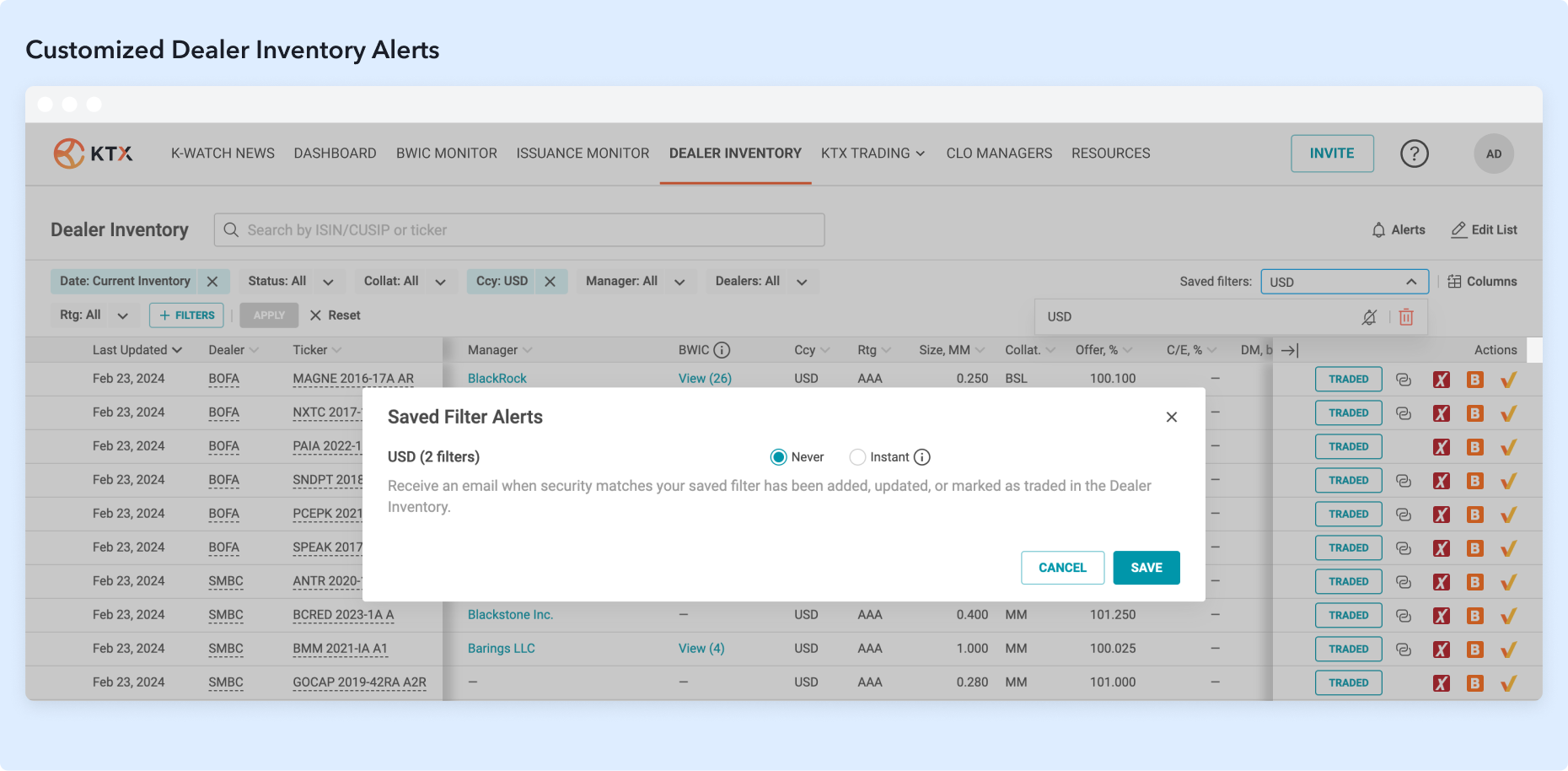Go to the BWIC Monitor tab
1568x771 pixels.
pyautogui.click(x=446, y=154)
